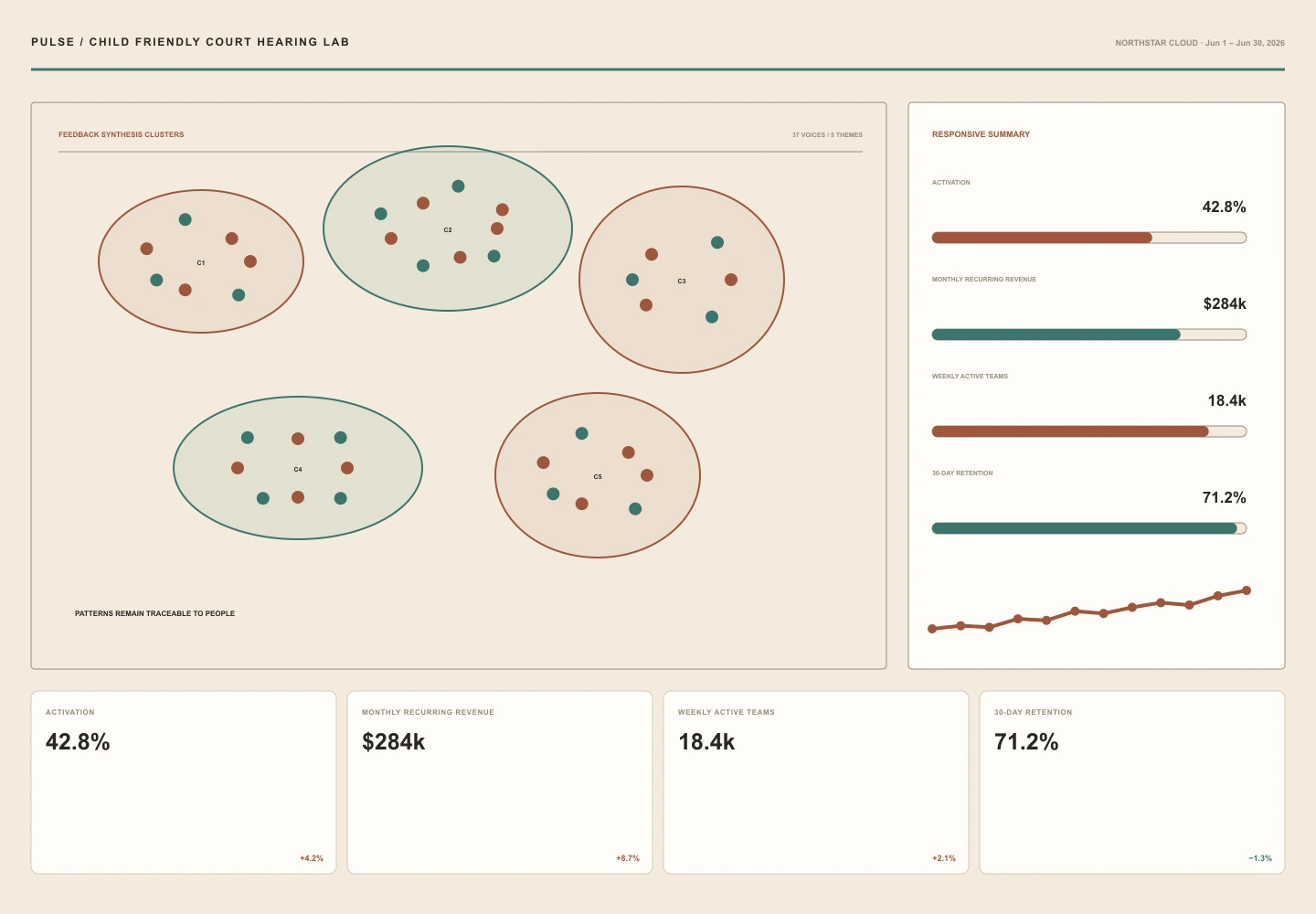Image resolution: width=1316 pixels, height=914 pixels.
Task: Click the −1.3% change on the retention card
Action: [x=1260, y=858]
